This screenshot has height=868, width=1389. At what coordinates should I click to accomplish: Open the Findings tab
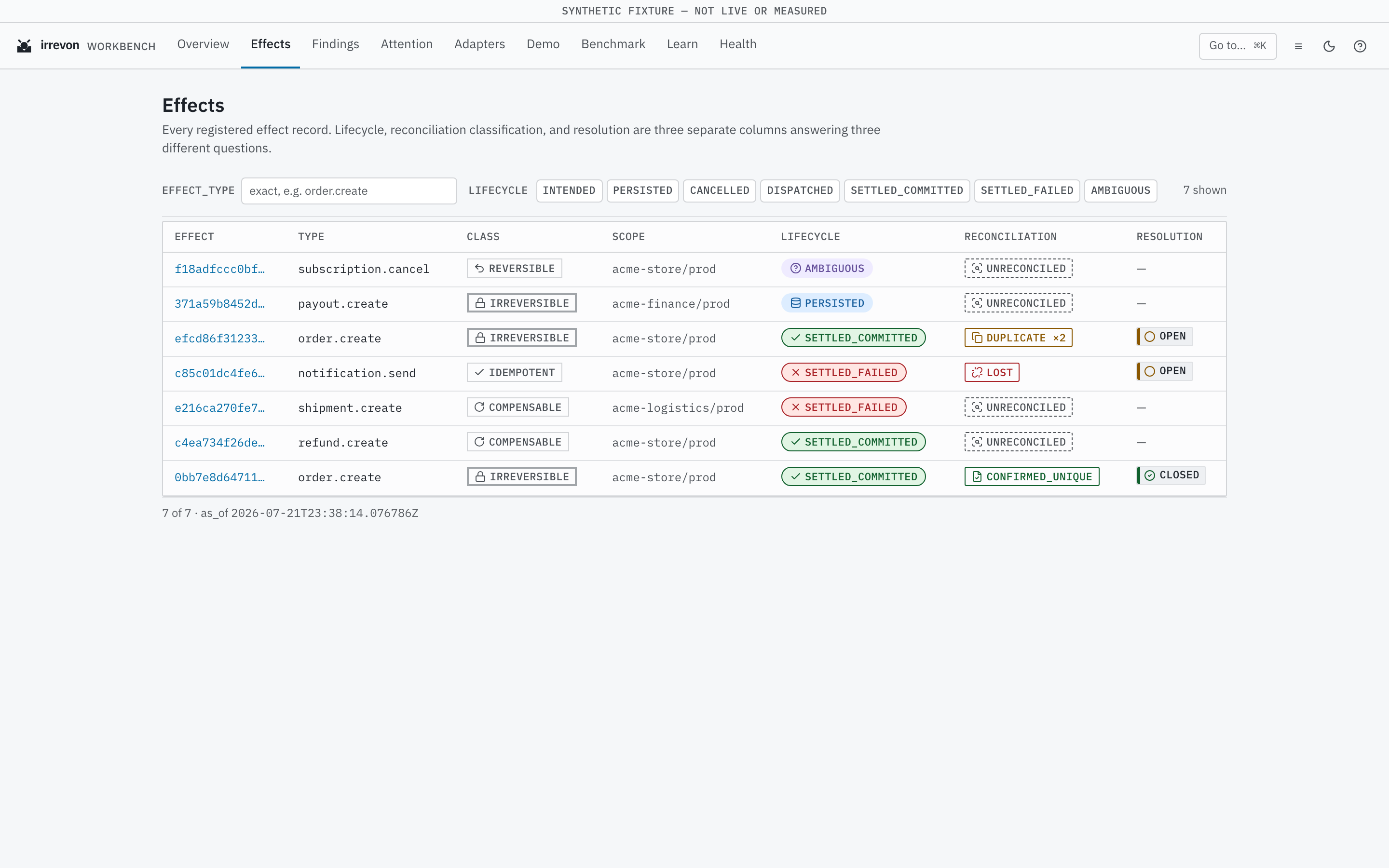click(336, 44)
